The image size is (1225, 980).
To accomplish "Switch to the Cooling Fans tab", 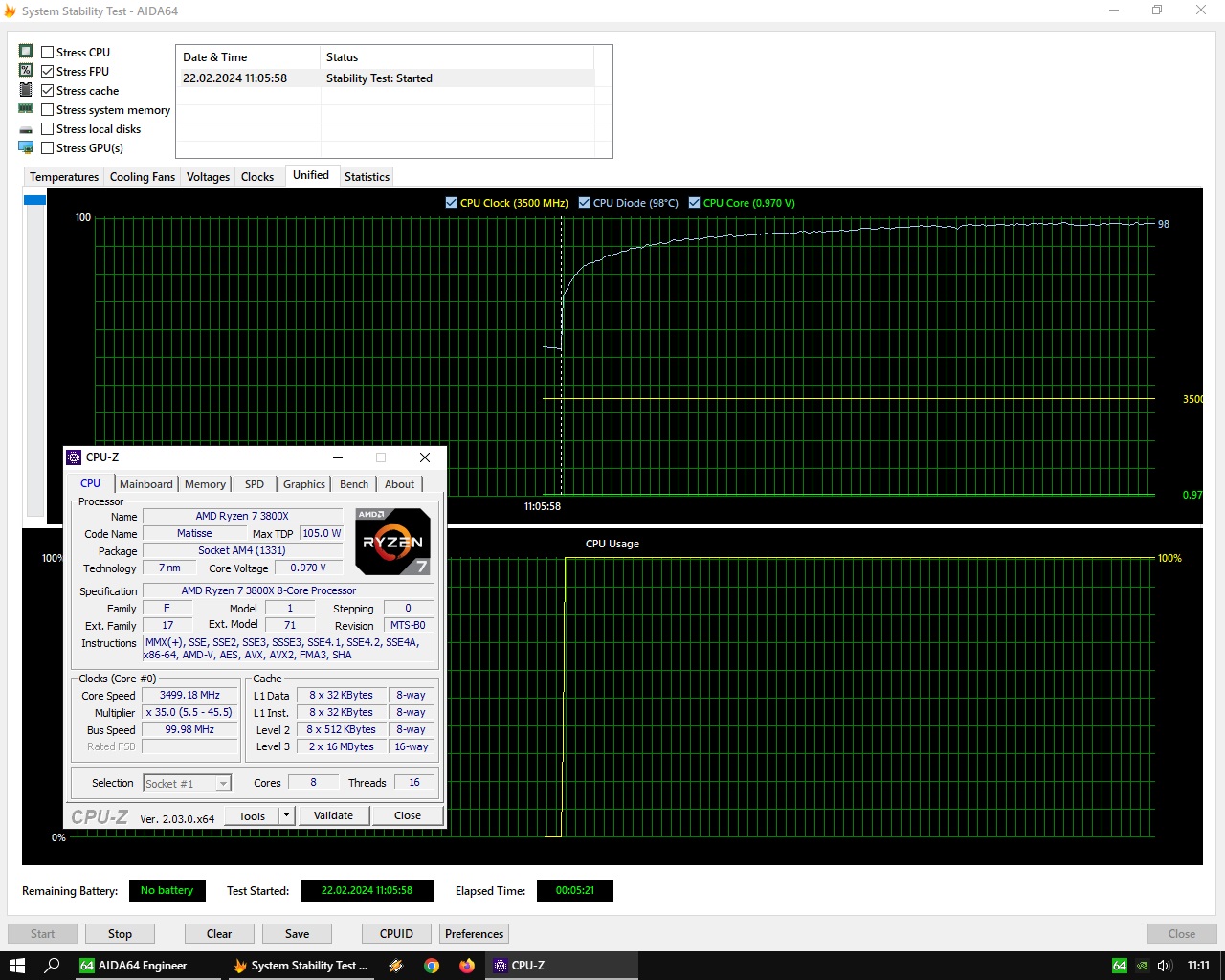I will pyautogui.click(x=143, y=177).
